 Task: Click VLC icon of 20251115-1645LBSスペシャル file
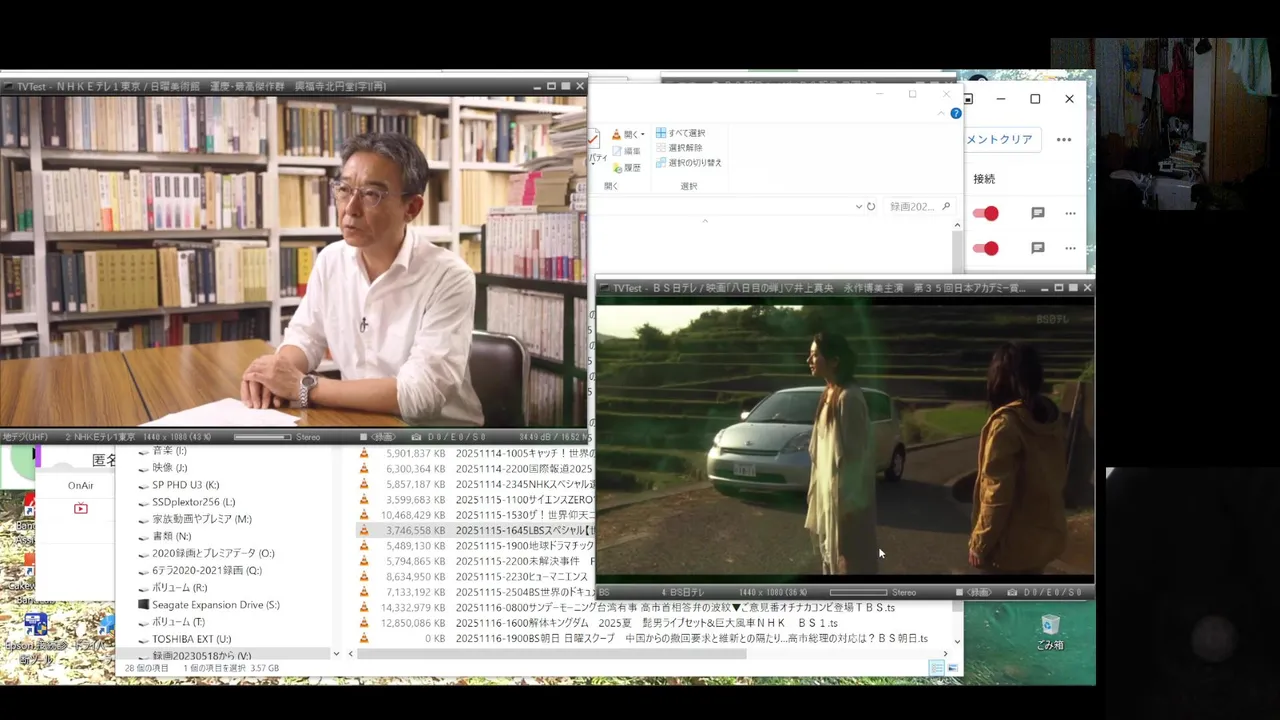[x=364, y=531]
